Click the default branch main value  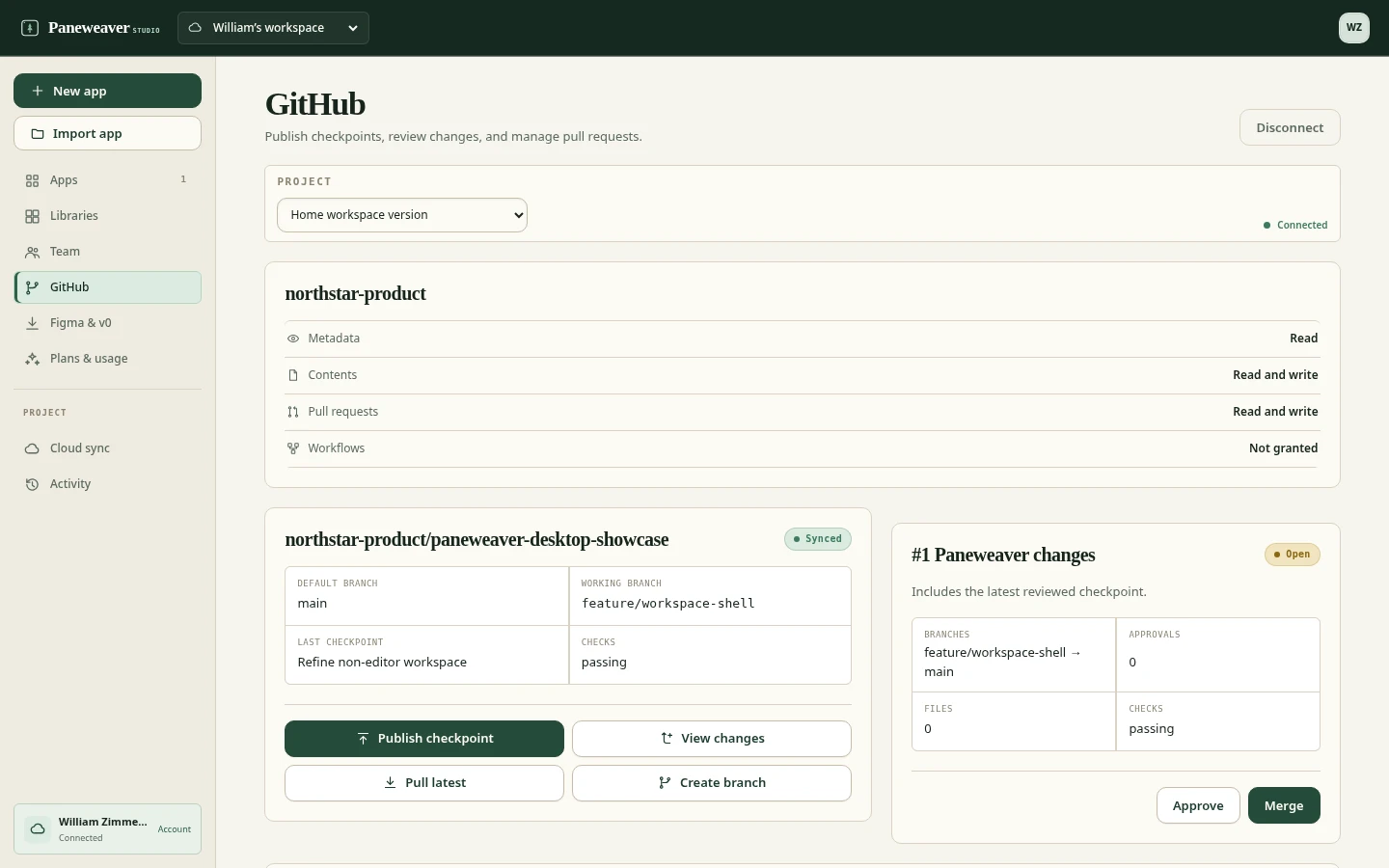pos(313,604)
